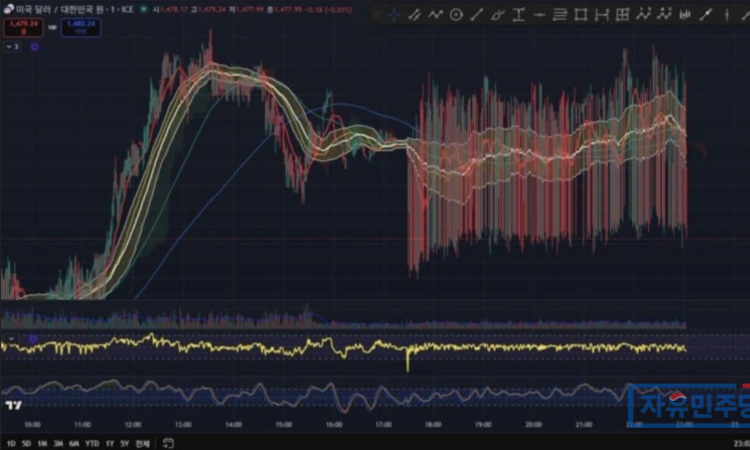Select the brush tool in toolbar

pyautogui.click(x=706, y=14)
